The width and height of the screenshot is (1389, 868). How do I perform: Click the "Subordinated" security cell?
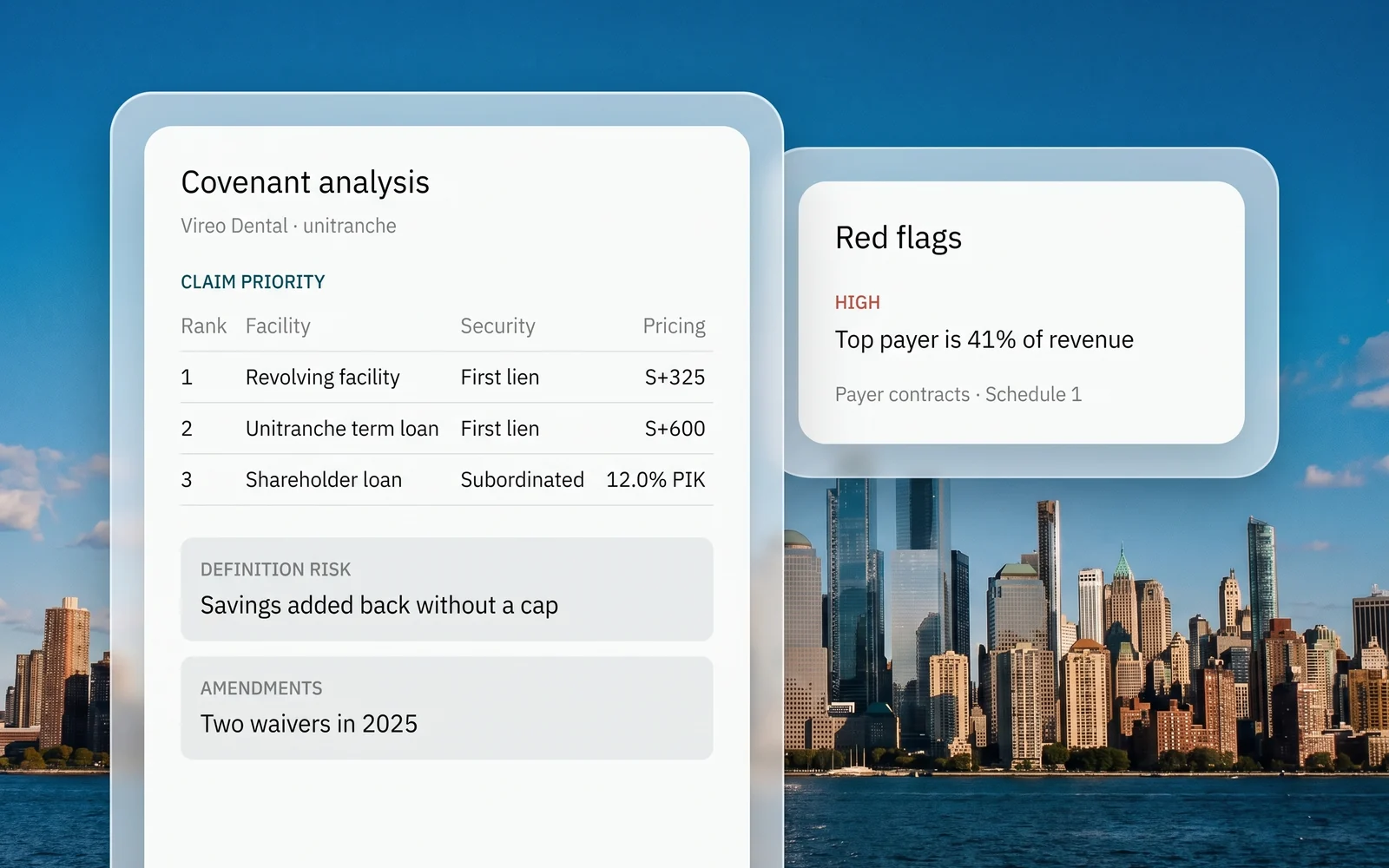[x=522, y=480]
